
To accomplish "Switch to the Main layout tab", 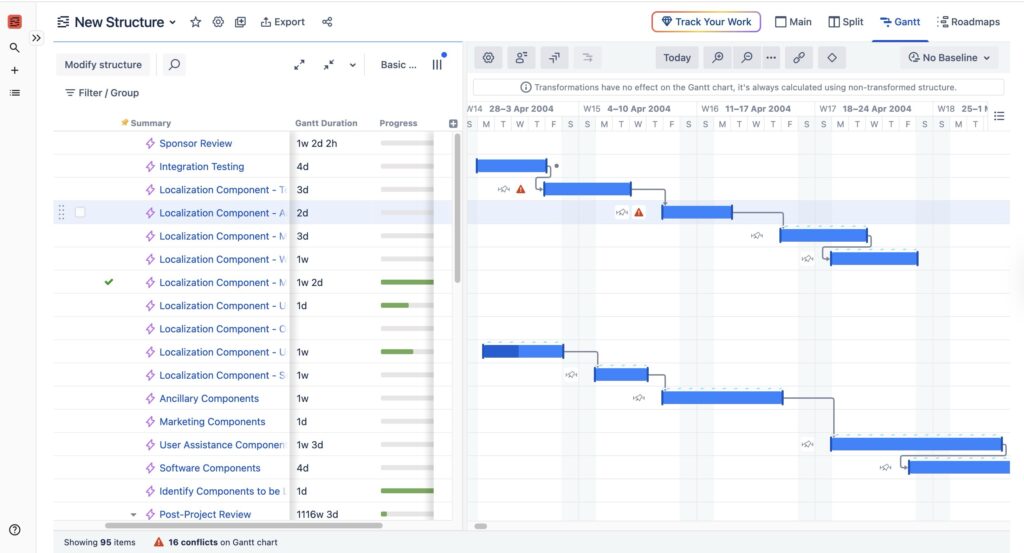I will click(x=793, y=22).
